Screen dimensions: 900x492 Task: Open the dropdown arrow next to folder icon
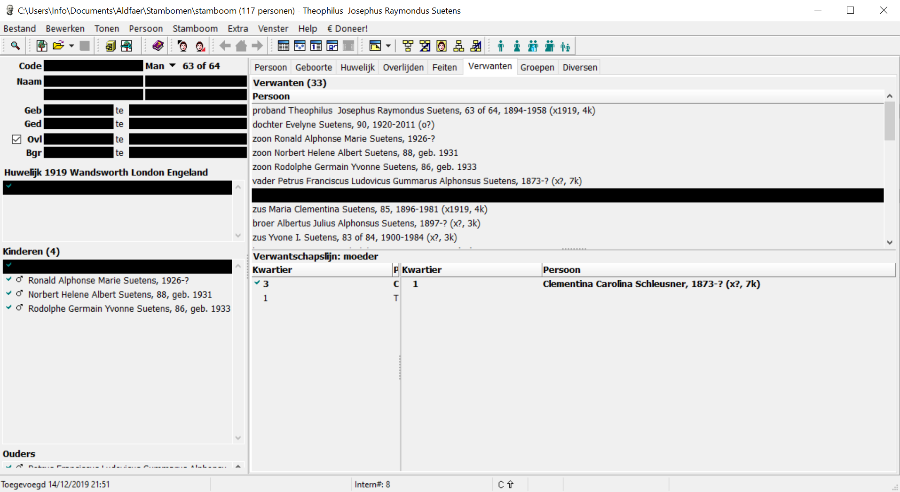pyautogui.click(x=71, y=46)
